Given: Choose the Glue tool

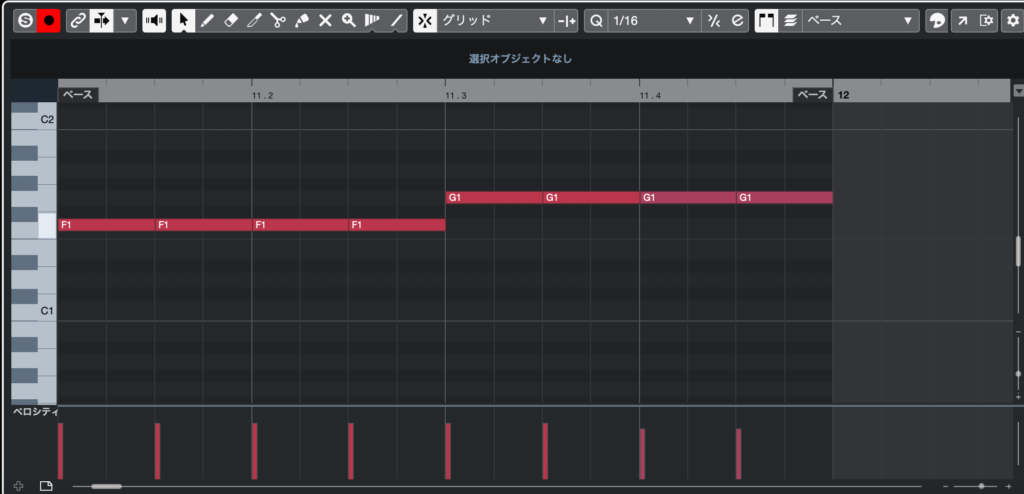Looking at the screenshot, I should click(x=301, y=20).
